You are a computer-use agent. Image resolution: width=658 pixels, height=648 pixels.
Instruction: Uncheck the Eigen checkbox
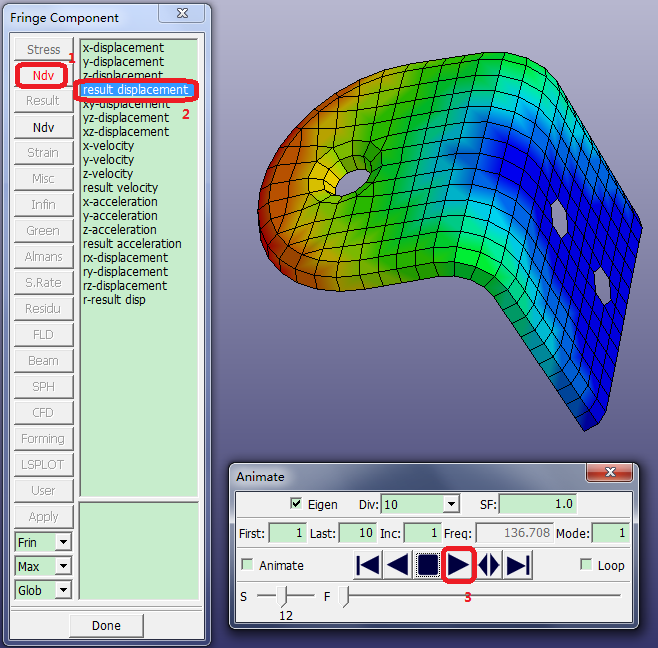(x=295, y=504)
